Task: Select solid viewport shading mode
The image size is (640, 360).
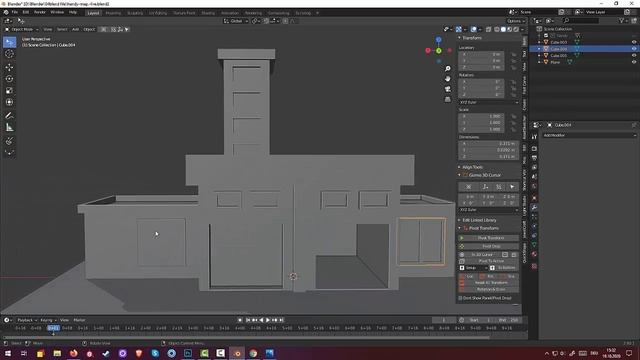Action: [503, 29]
